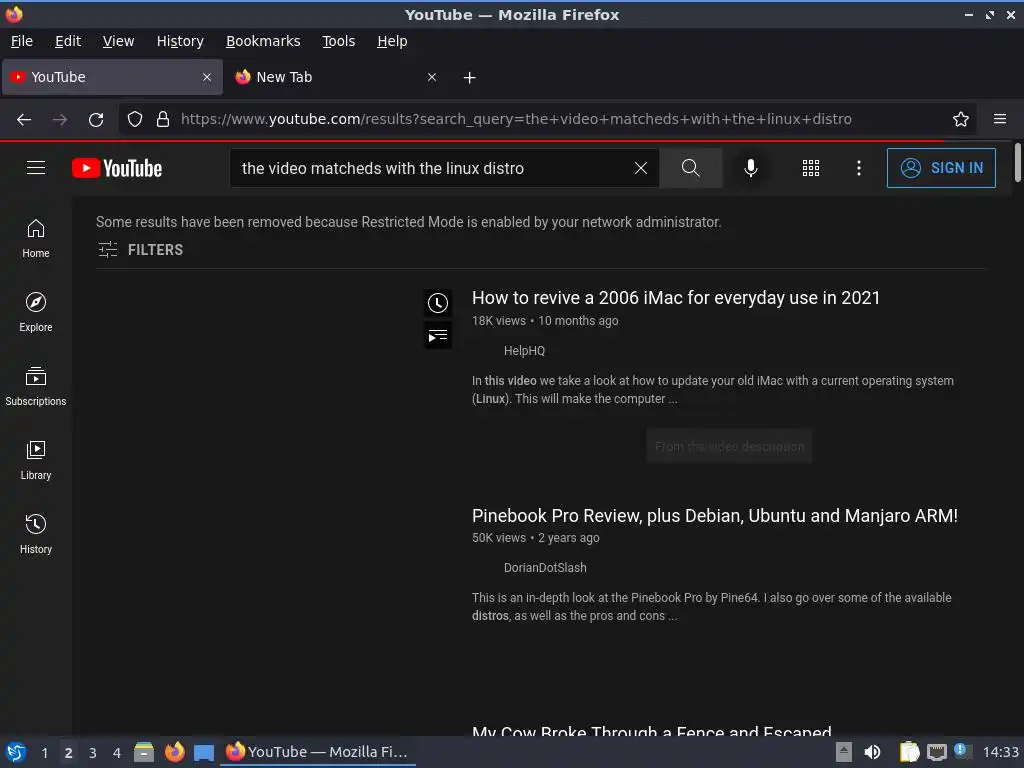Switch to workspace 4

[x=117, y=753]
